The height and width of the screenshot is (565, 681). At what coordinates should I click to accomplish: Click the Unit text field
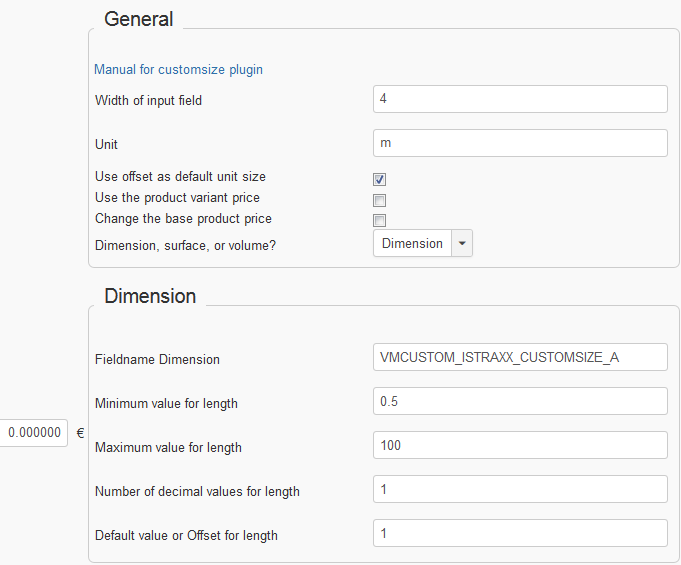pyautogui.click(x=520, y=143)
